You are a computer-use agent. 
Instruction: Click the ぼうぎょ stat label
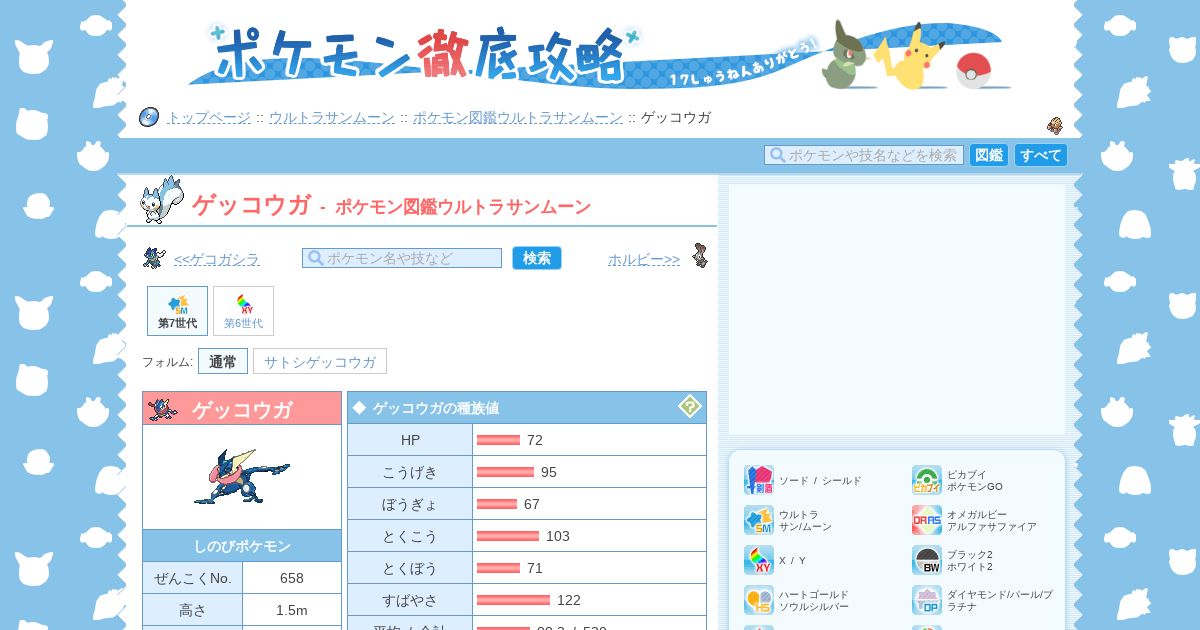pos(410,504)
